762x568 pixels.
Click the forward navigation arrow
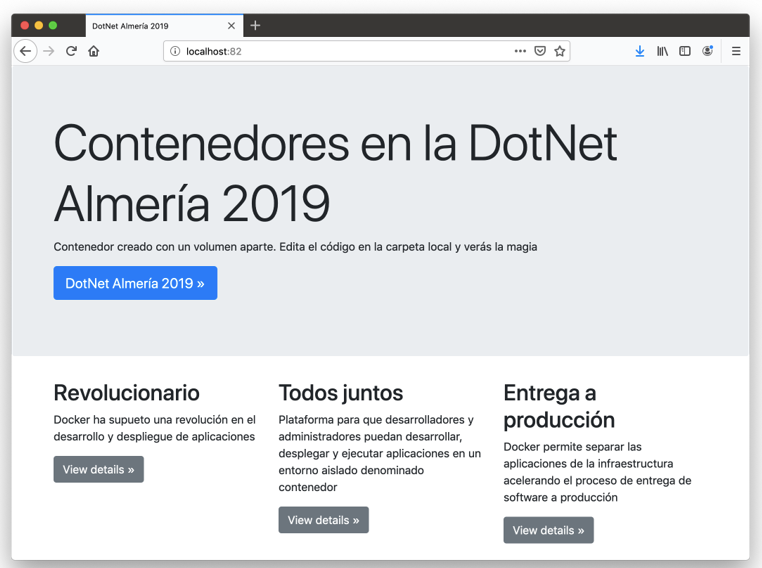(49, 51)
